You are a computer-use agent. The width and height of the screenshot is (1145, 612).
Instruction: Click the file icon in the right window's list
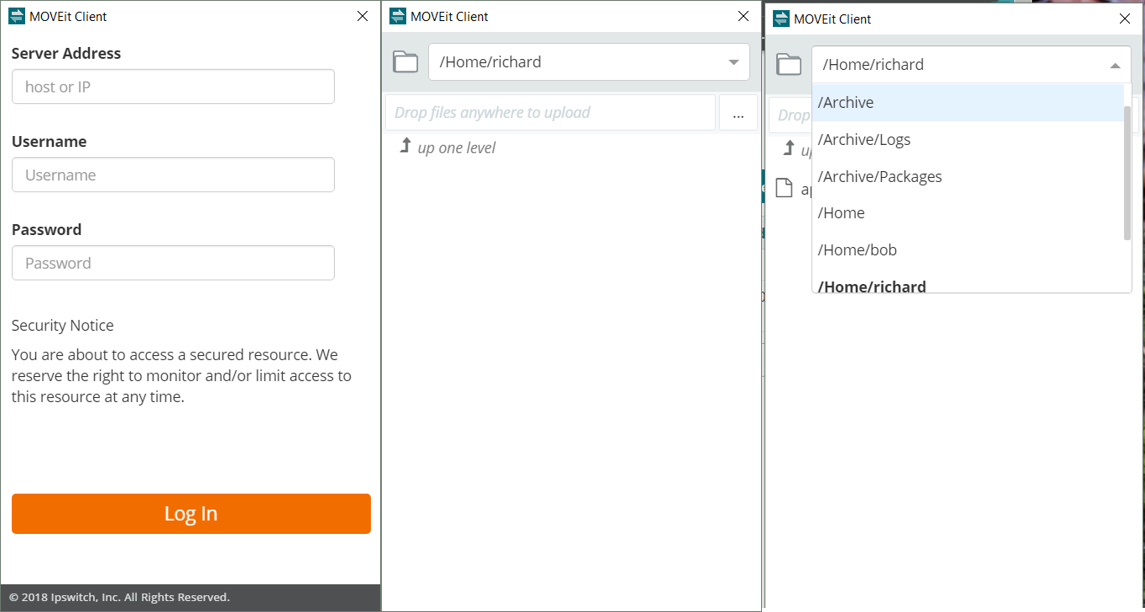coord(785,188)
